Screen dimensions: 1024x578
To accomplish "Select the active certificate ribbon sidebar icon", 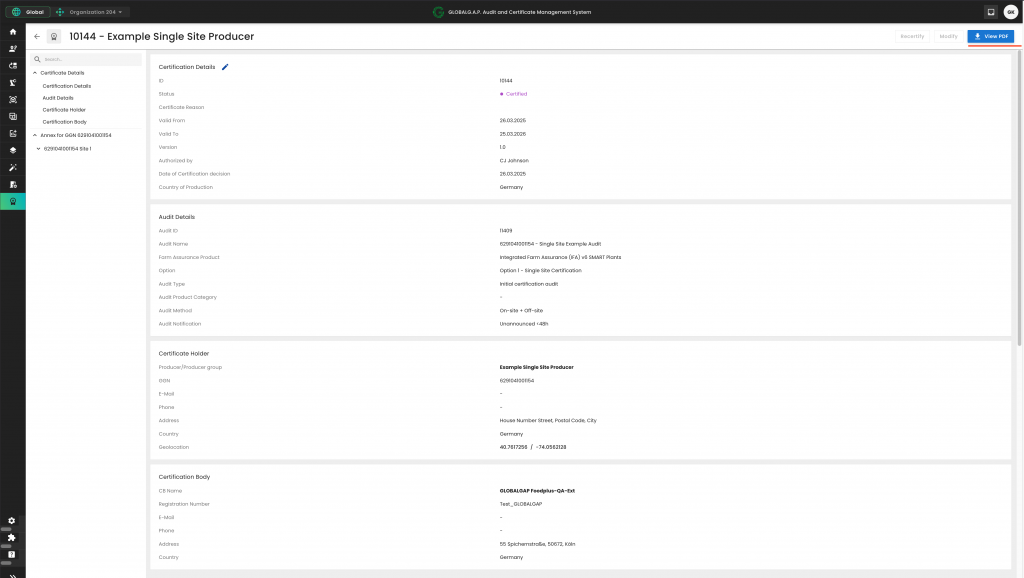I will tap(13, 201).
